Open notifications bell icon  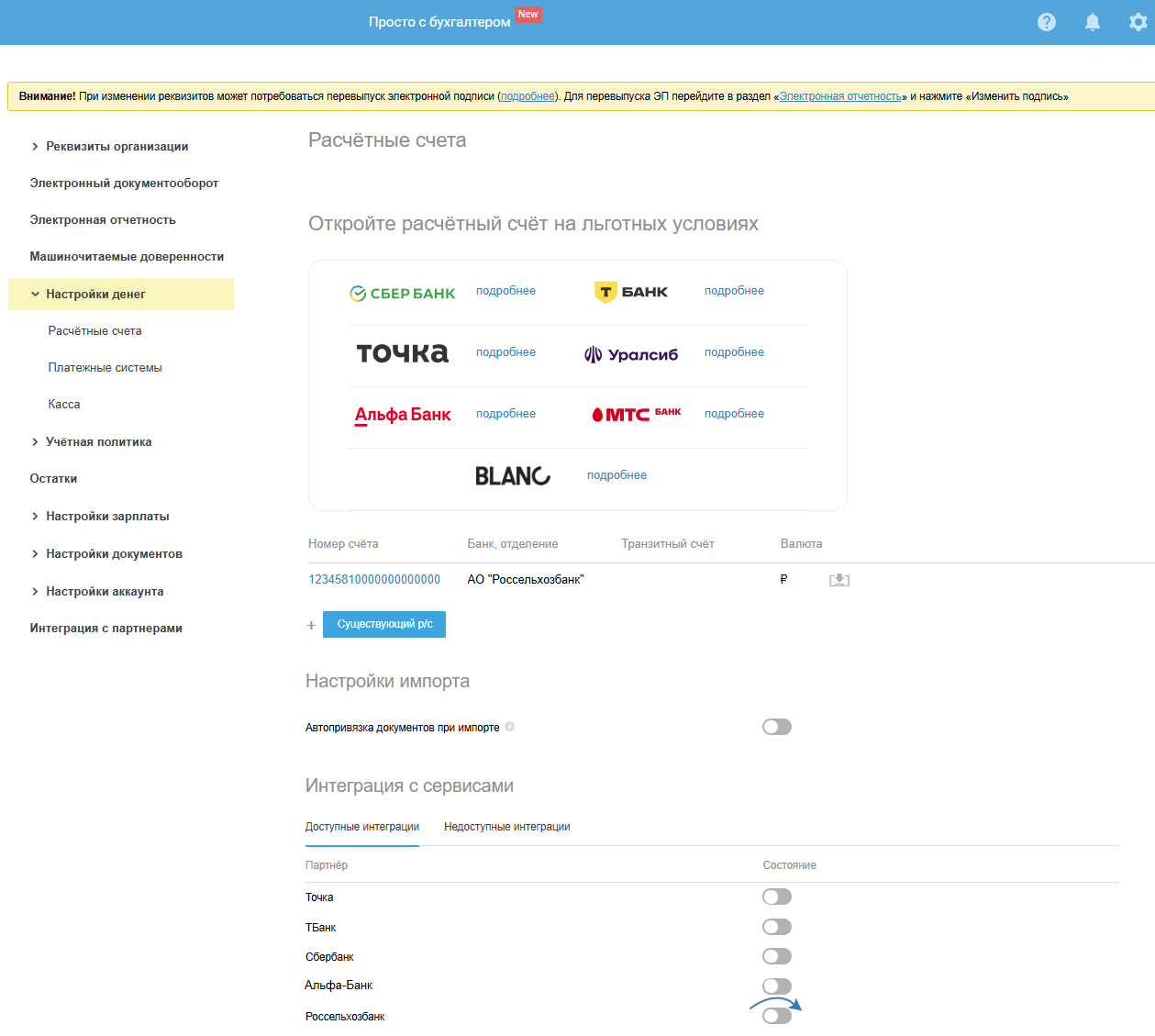[x=1093, y=22]
